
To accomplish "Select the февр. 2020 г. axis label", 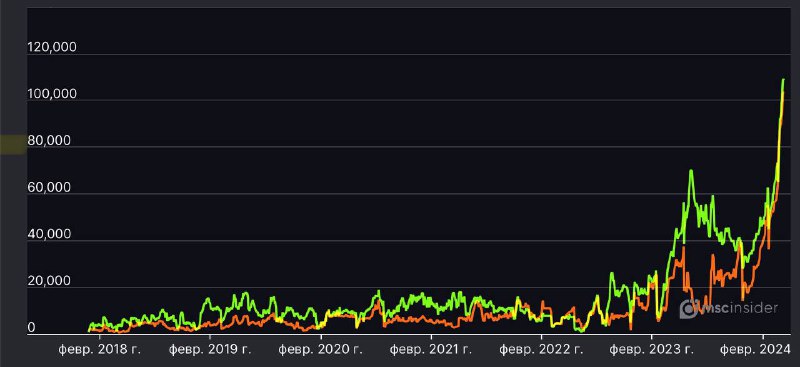I will tap(320, 350).
